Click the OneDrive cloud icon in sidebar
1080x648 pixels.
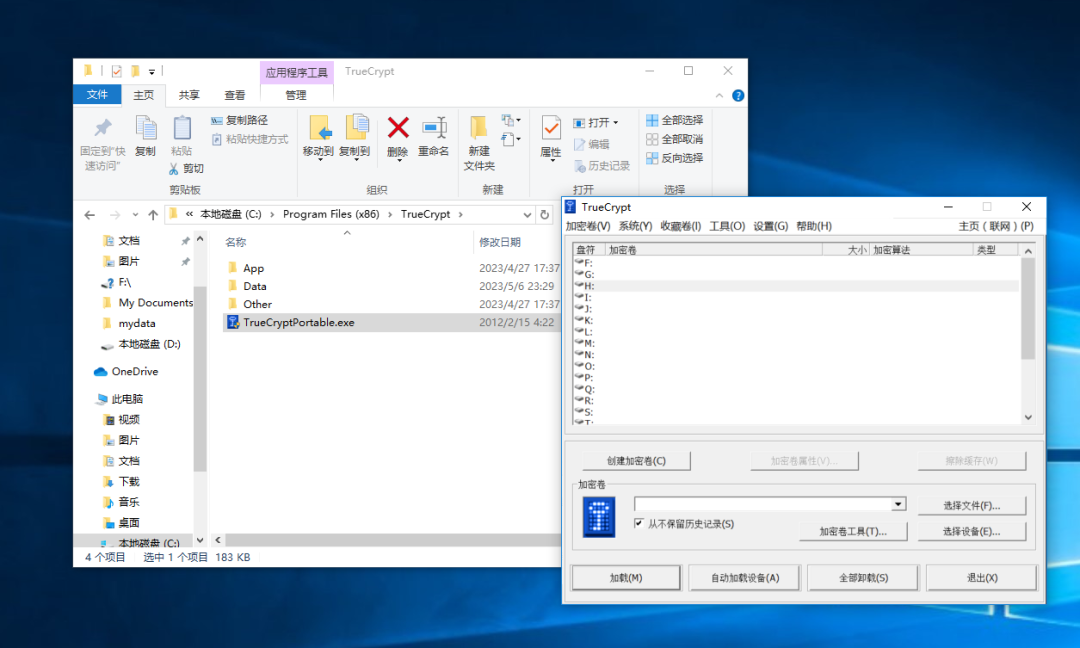click(x=101, y=372)
